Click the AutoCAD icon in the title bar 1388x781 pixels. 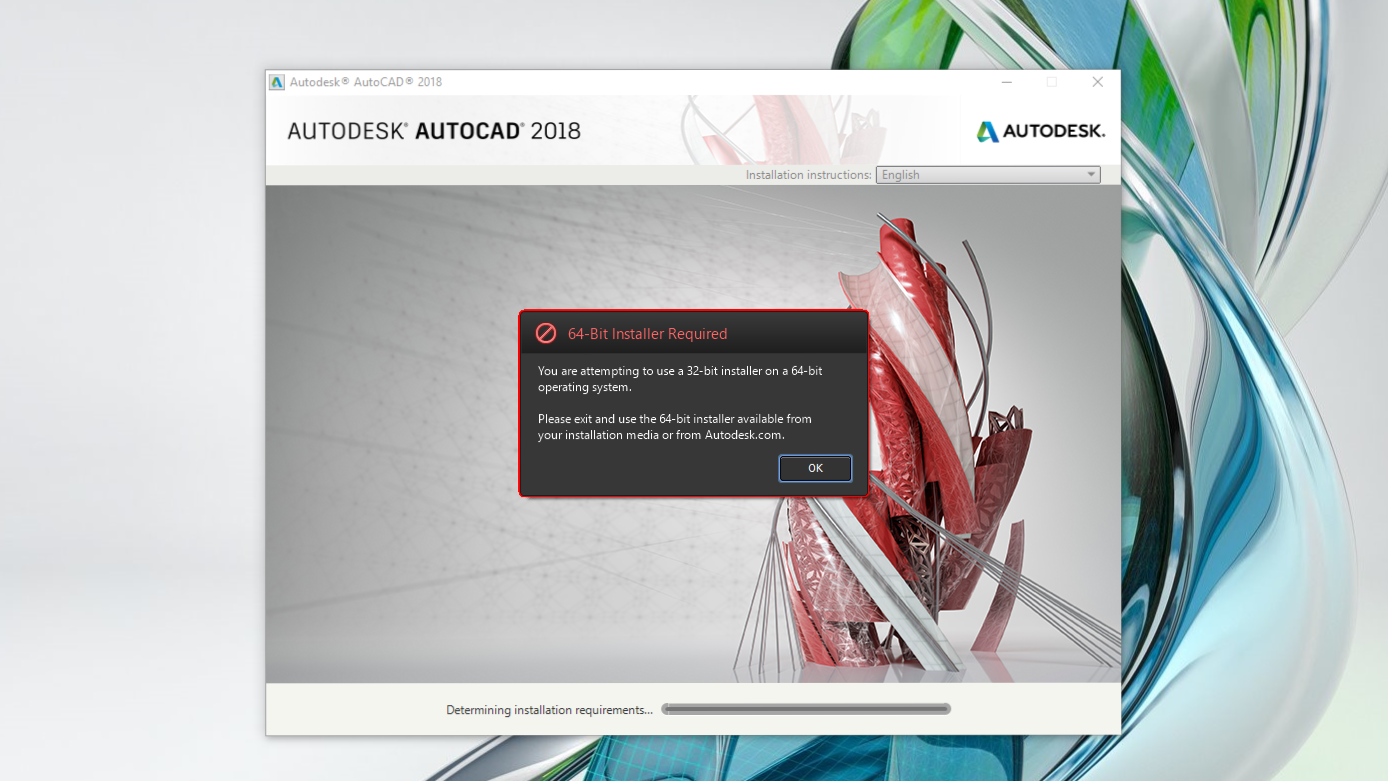[277, 82]
